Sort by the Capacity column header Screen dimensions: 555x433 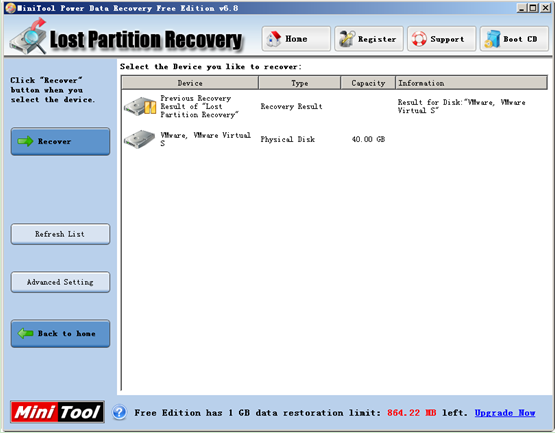[x=368, y=83]
